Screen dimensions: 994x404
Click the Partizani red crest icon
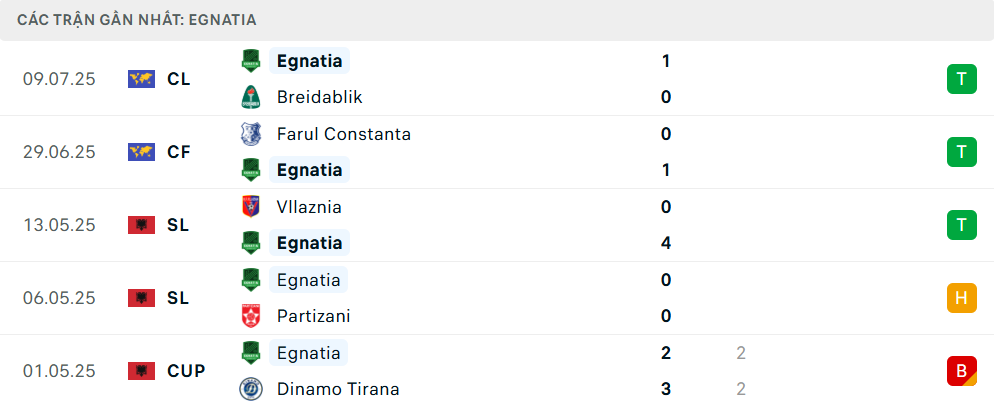click(251, 316)
